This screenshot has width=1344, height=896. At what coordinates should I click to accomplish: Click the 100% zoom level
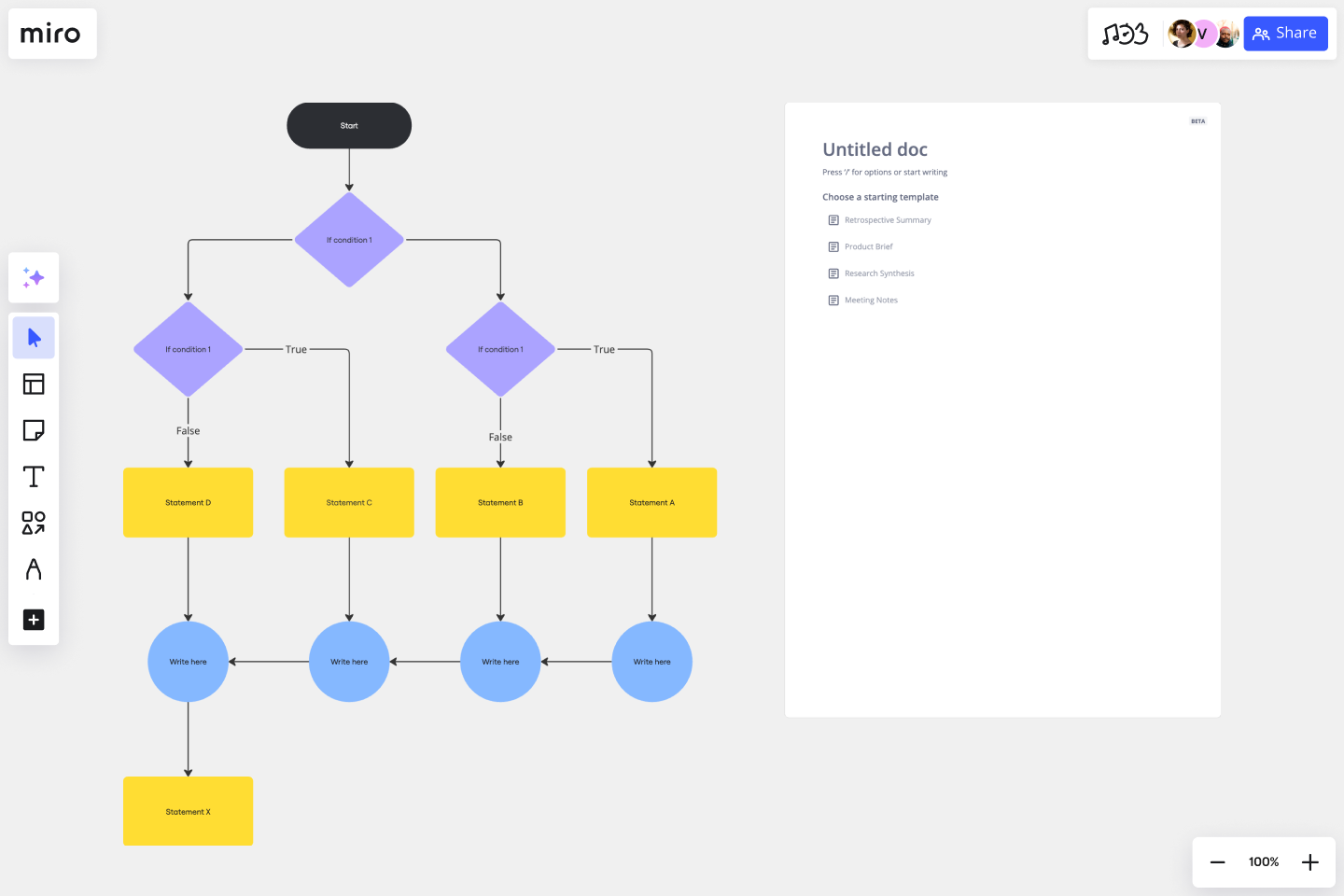[1263, 861]
